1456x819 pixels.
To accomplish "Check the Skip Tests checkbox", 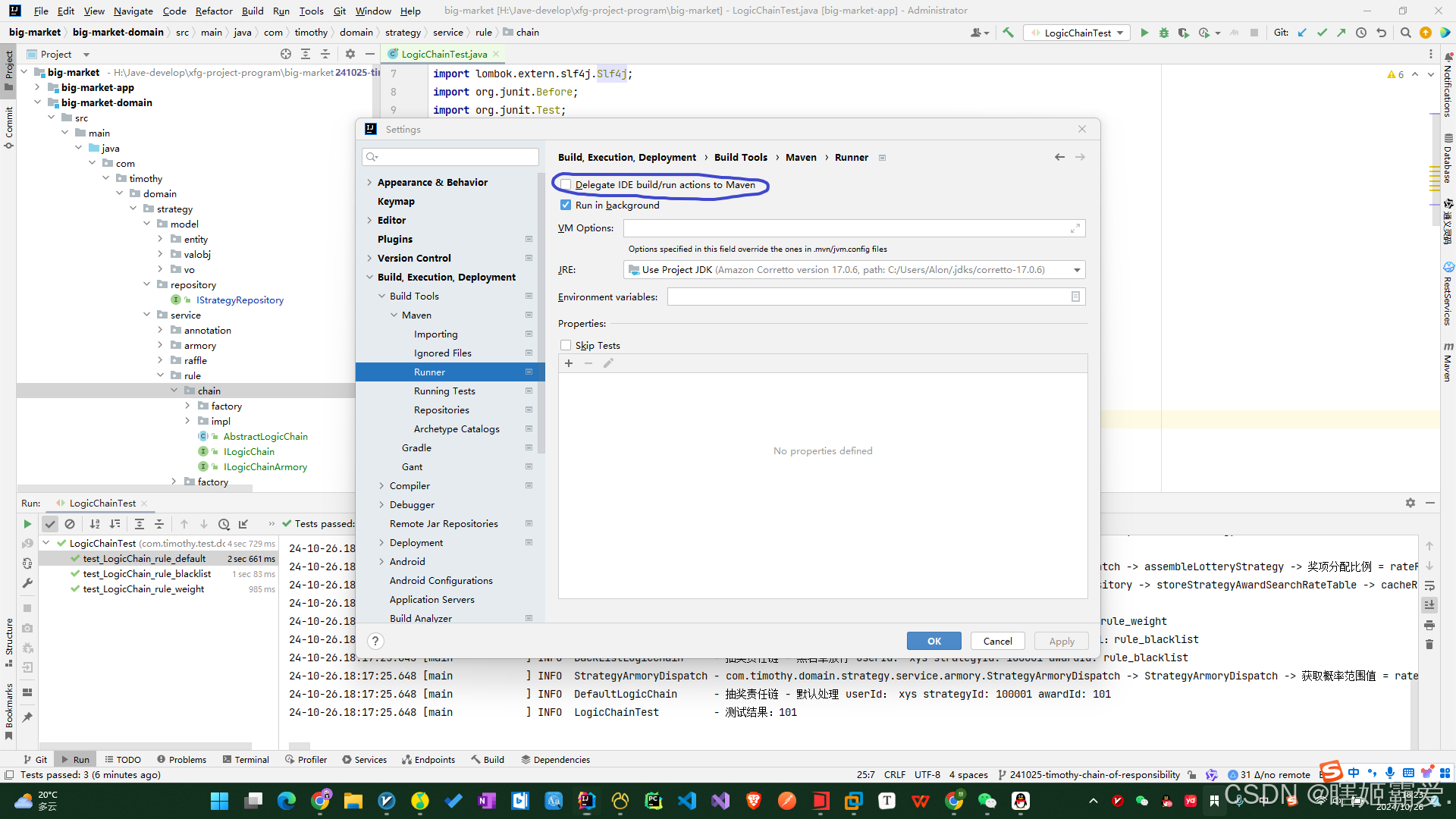I will click(x=566, y=345).
